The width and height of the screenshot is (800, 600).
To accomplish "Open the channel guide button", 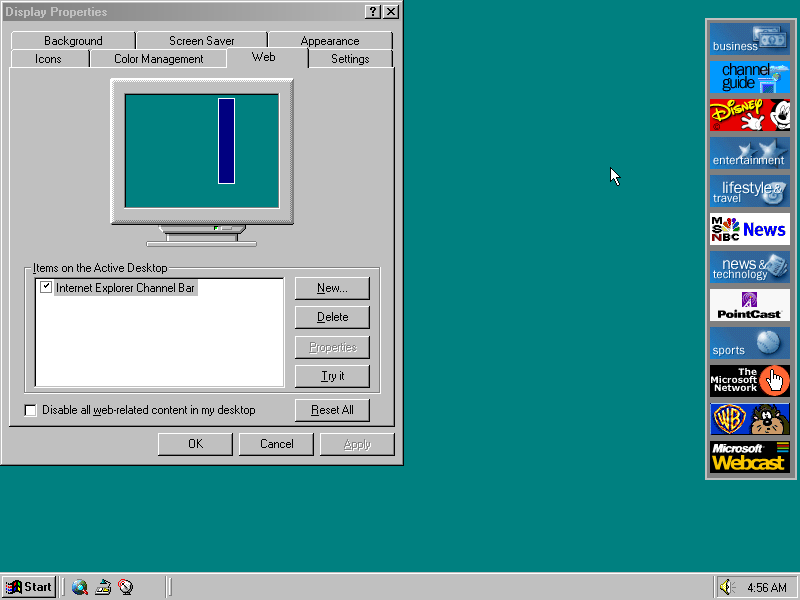I will [x=749, y=77].
